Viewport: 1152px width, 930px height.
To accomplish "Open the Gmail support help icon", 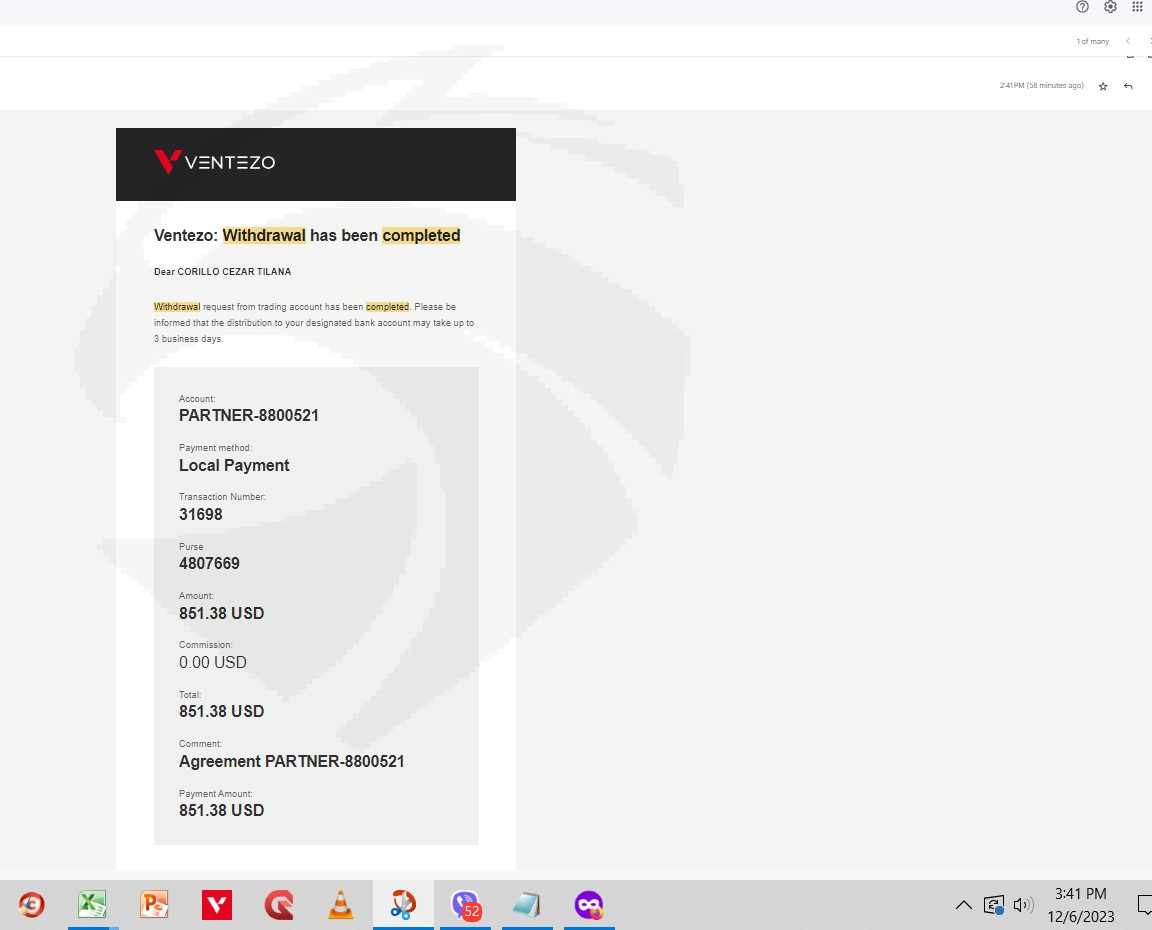I will (1081, 7).
